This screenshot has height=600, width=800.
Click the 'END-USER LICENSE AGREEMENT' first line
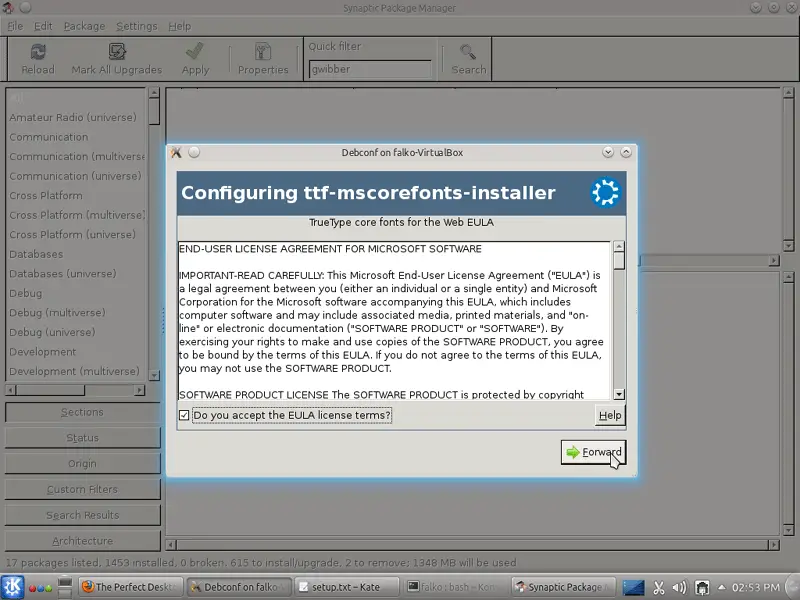330,249
